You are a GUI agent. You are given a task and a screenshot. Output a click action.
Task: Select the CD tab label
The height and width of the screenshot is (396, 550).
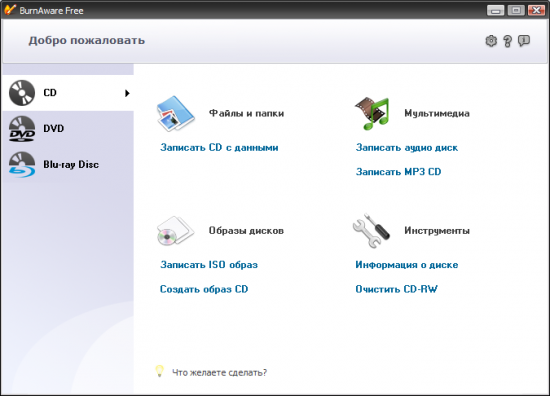click(50, 93)
